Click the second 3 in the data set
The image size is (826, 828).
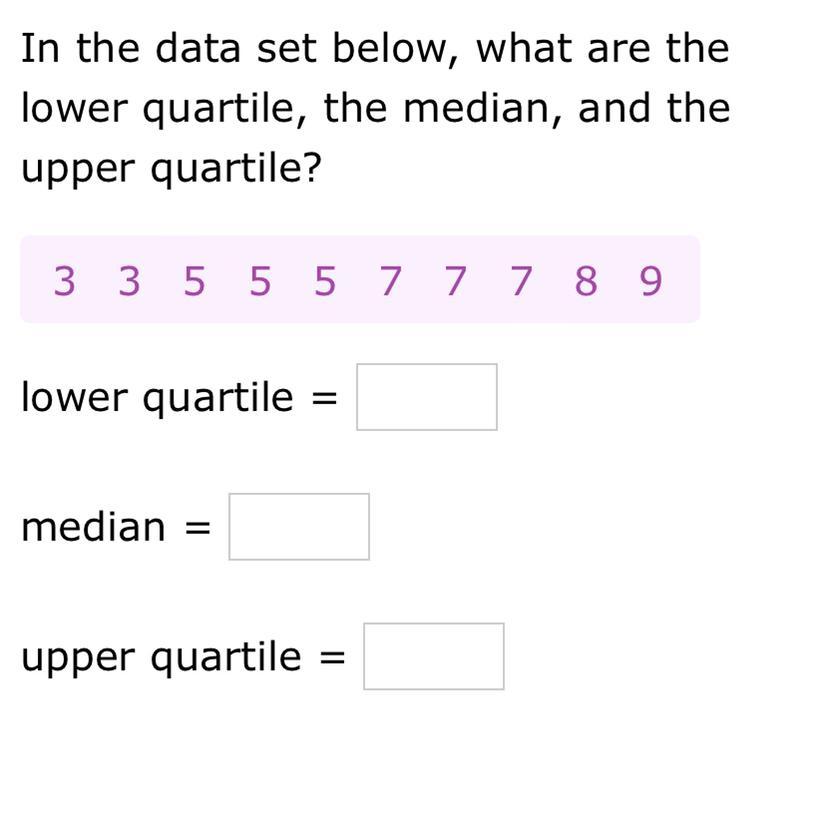click(129, 281)
